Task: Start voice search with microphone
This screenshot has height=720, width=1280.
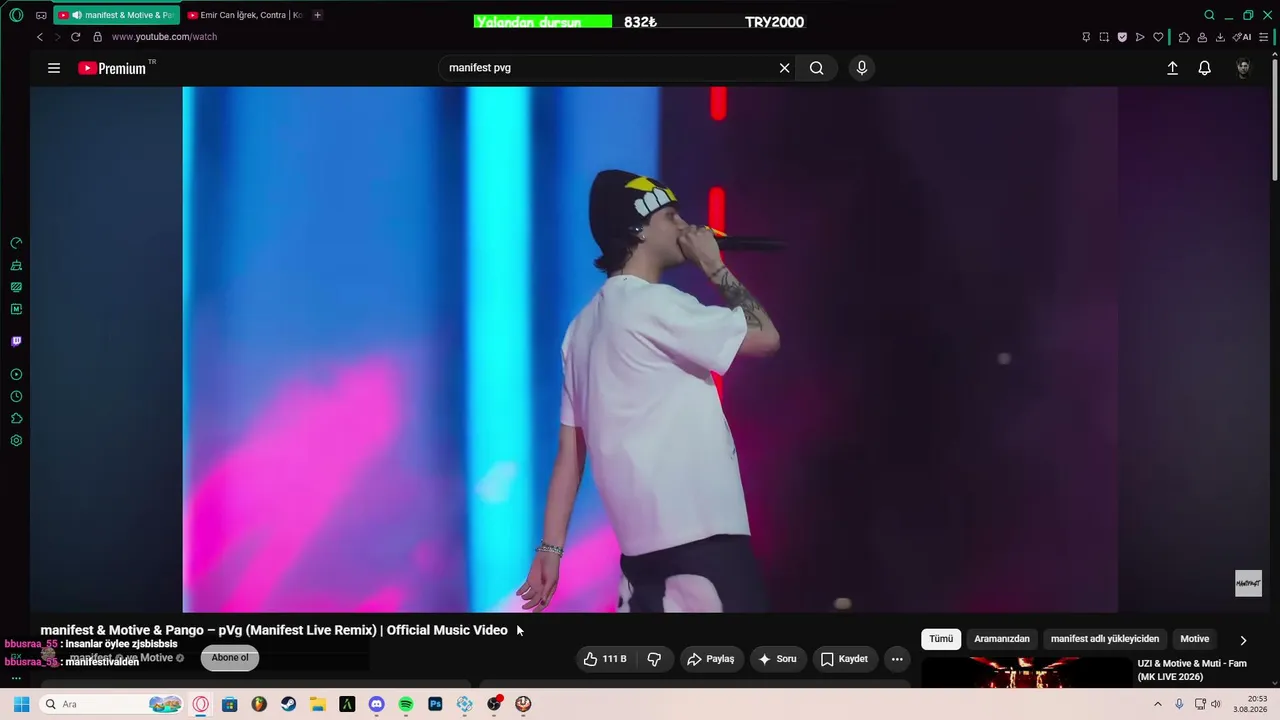Action: (862, 68)
